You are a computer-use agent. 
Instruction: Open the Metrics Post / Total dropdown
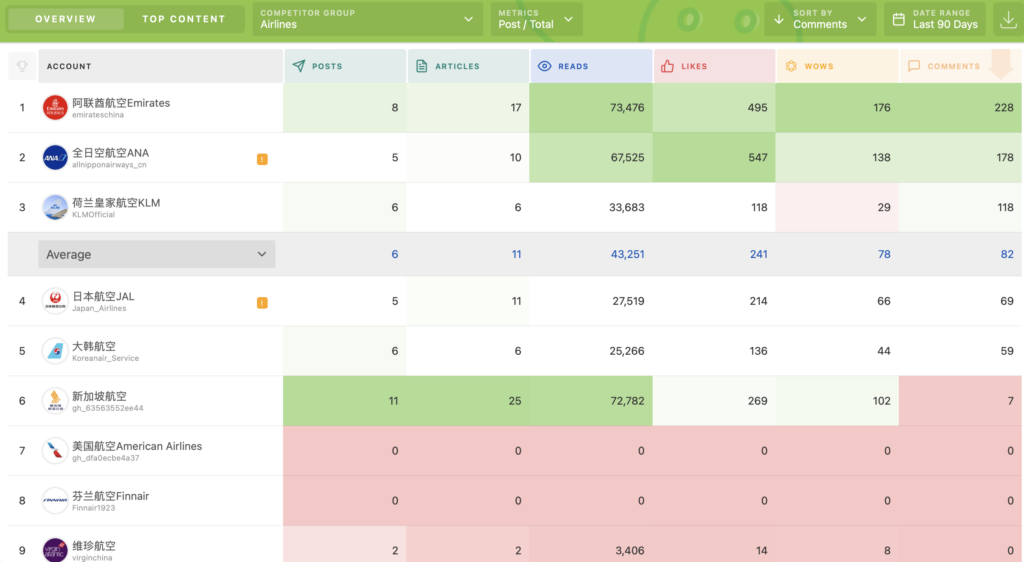pyautogui.click(x=536, y=19)
